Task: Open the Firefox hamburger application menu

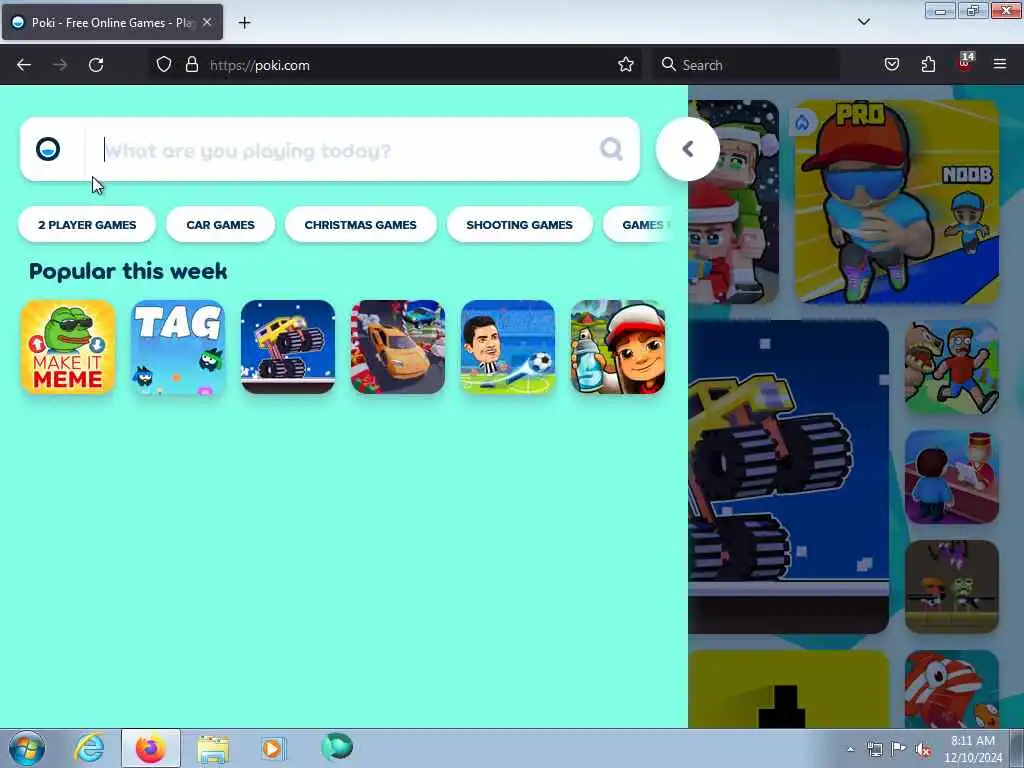Action: 1000,65
